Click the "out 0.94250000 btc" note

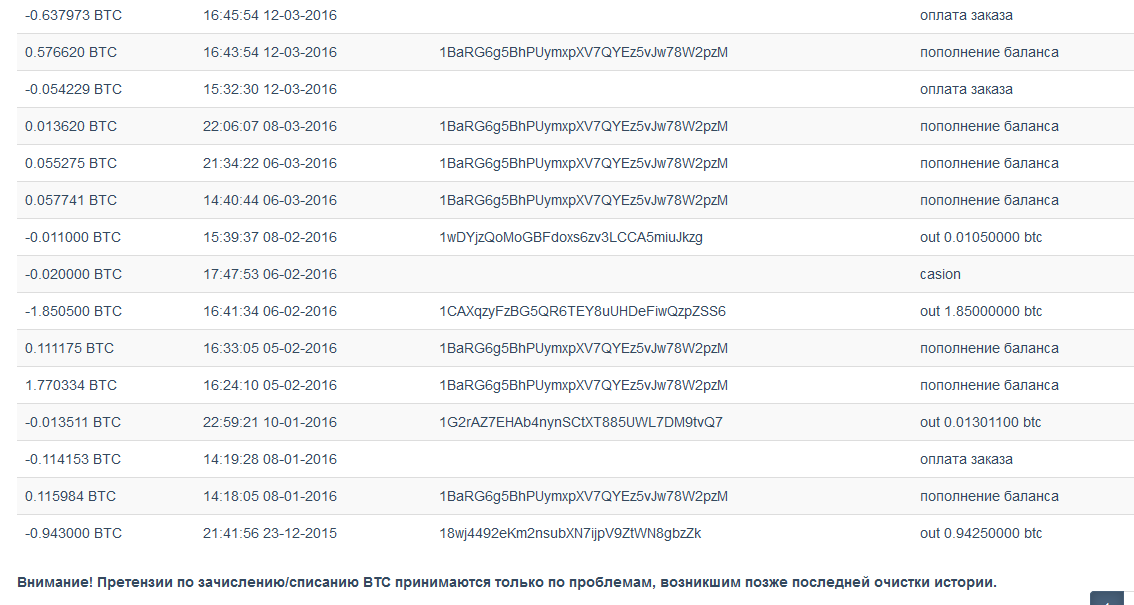click(x=981, y=533)
